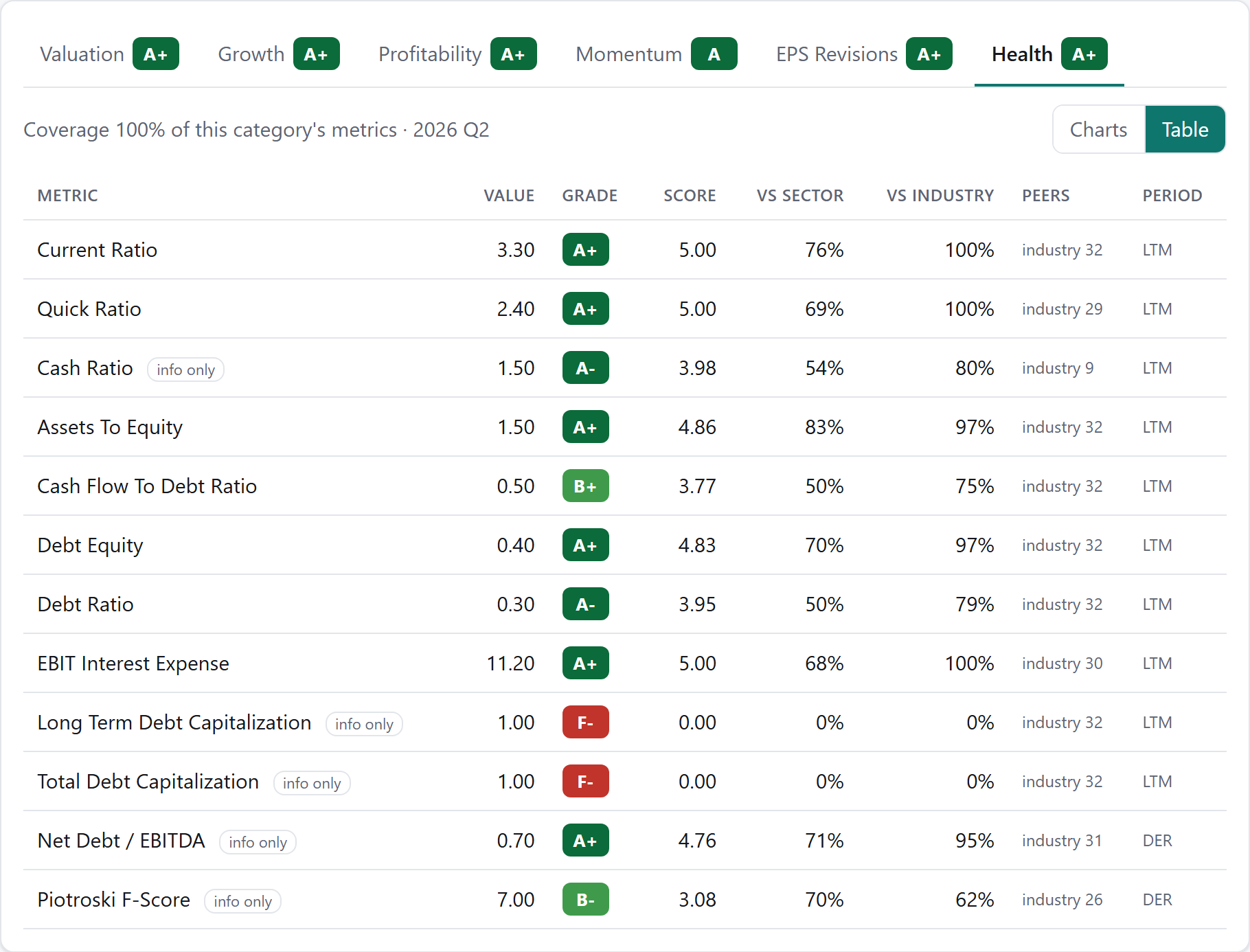This screenshot has height=952, width=1250.
Task: Click the 4.83 score for Debt Equity
Action: tap(697, 545)
